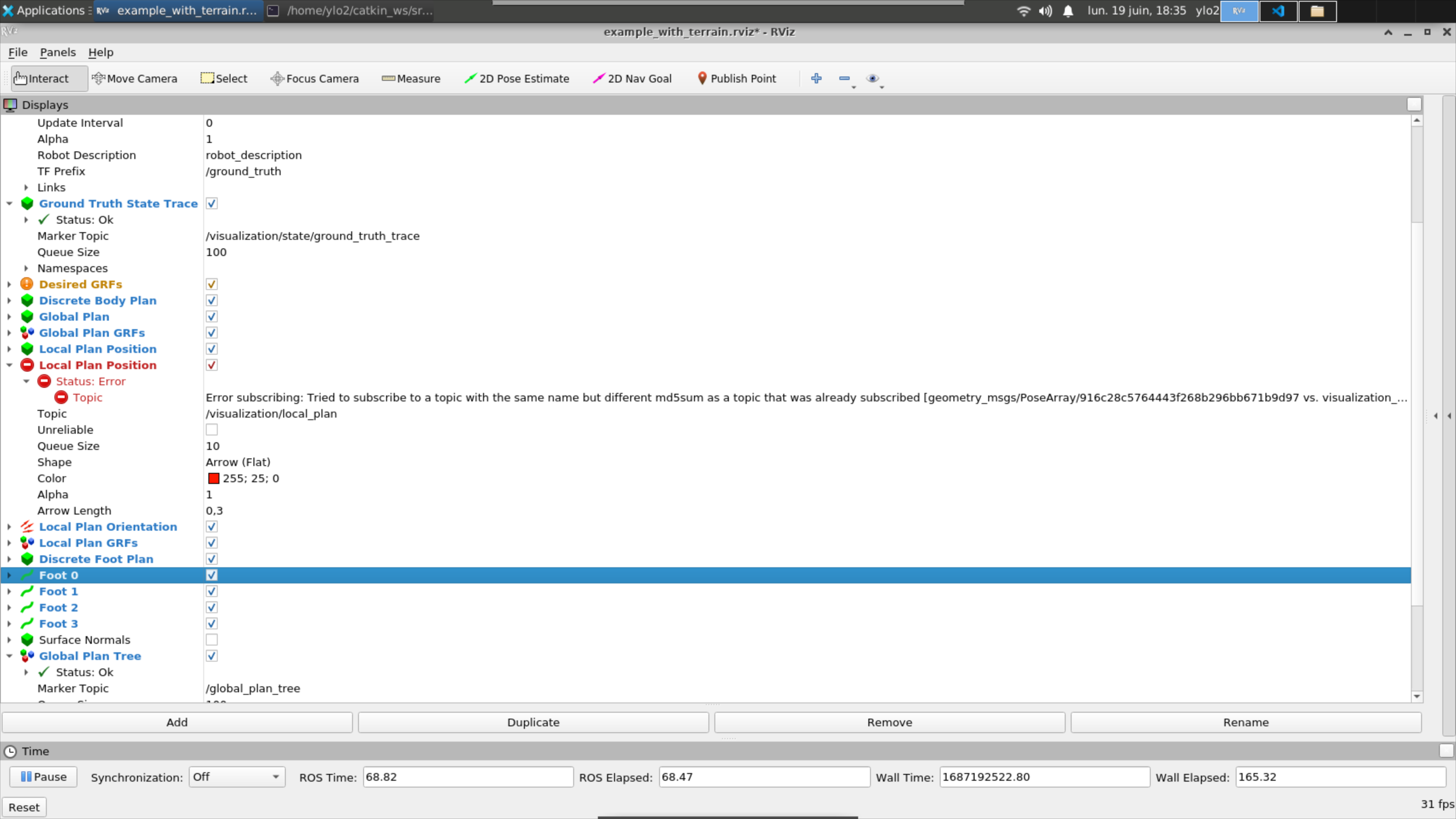This screenshot has height=819, width=1456.
Task: Click the Focus Camera tool
Action: click(314, 79)
